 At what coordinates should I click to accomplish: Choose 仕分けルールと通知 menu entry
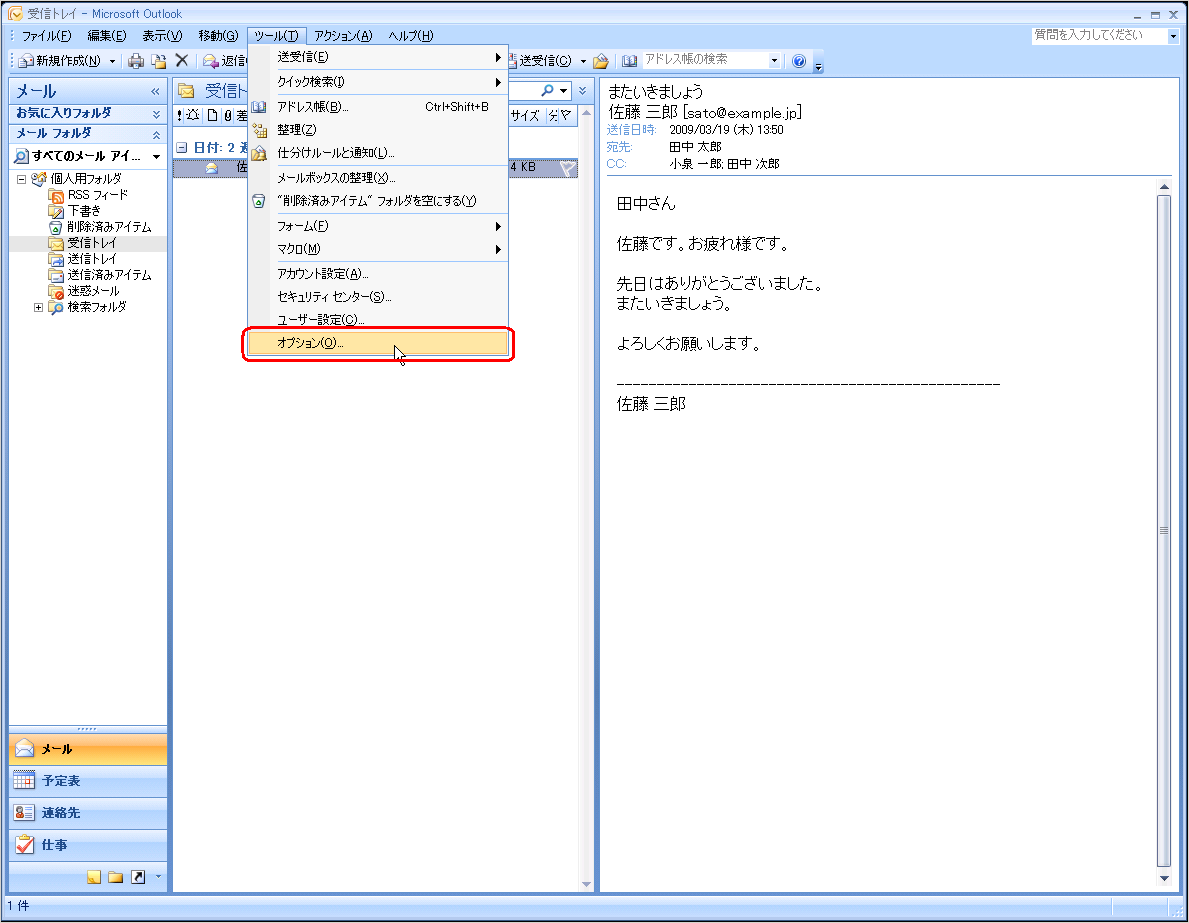378,152
